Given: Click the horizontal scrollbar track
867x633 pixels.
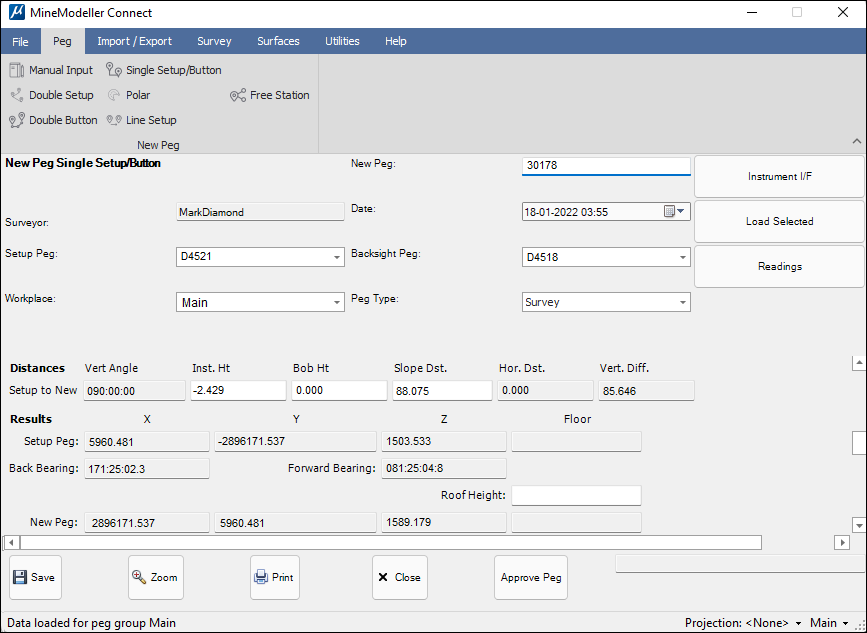Looking at the screenshot, I should click(796, 542).
